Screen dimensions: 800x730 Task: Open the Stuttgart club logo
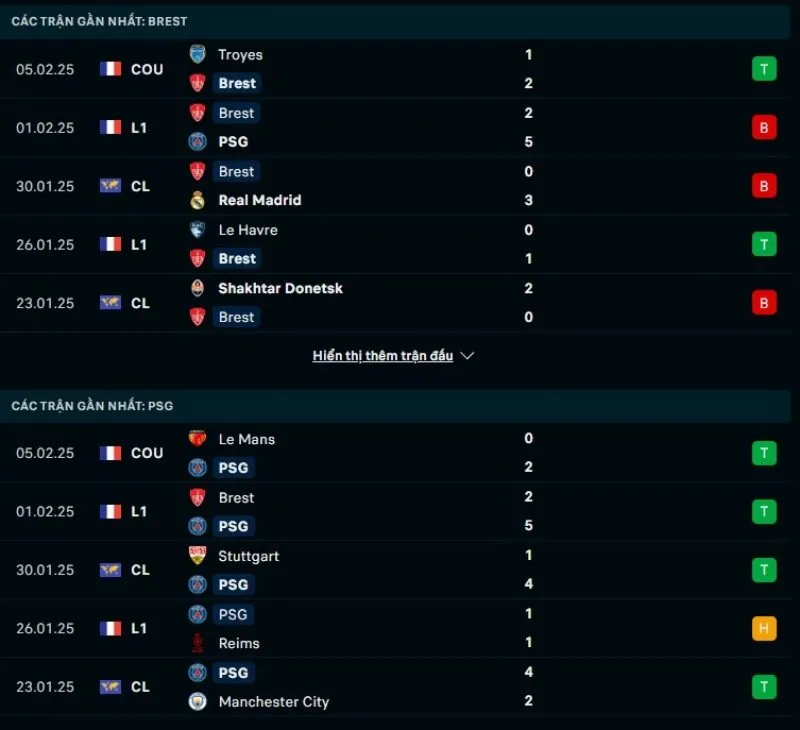[198, 556]
